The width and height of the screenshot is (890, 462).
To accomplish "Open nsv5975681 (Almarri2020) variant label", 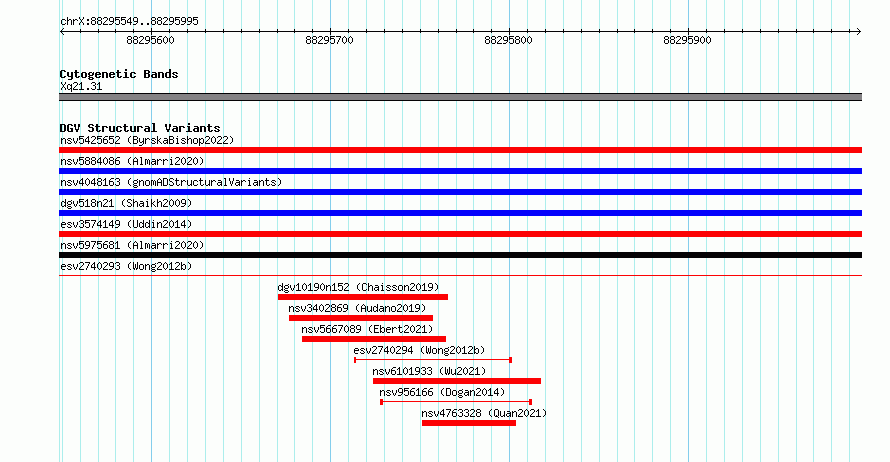I will [132, 245].
